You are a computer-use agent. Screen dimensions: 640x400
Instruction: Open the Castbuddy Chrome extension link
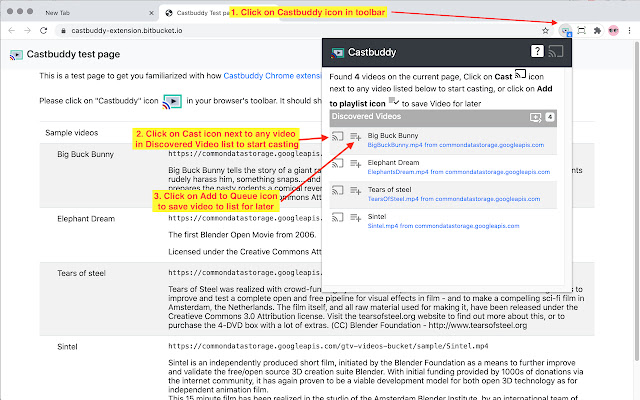pyautogui.click(x=272, y=76)
